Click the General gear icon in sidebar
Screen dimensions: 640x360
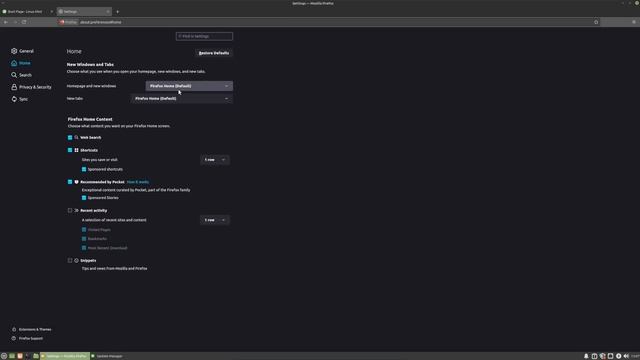point(14,51)
